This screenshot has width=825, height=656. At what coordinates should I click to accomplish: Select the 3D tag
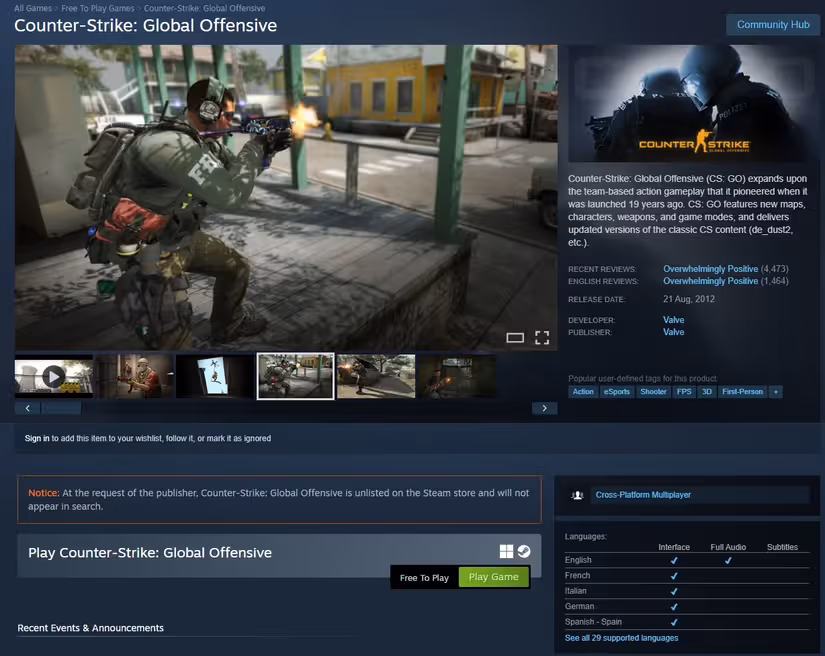(x=707, y=392)
